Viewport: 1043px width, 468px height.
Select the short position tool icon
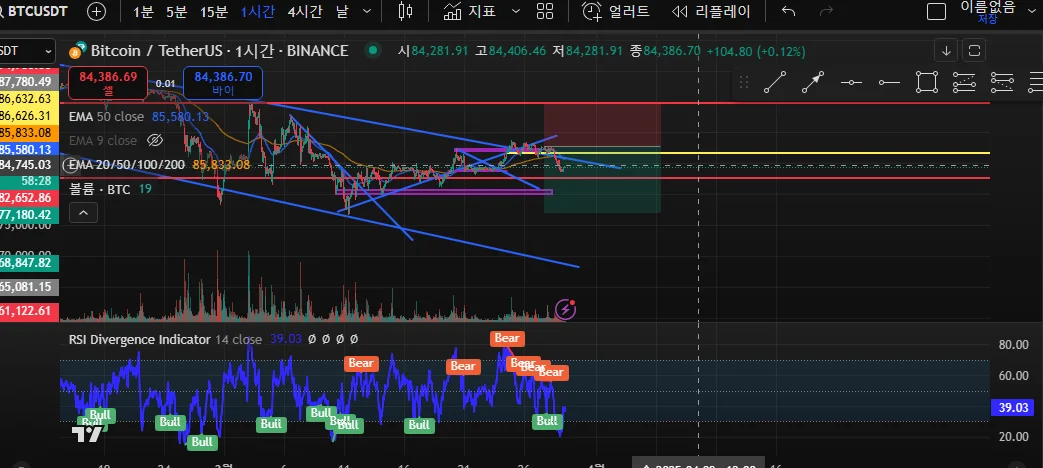(1002, 82)
